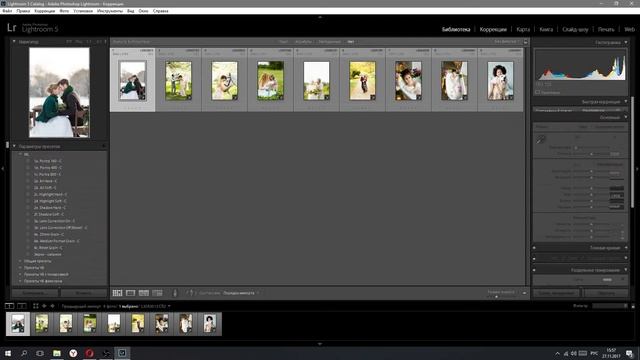Screen dimensions: 640x360
Task: Collapse the left panel group
Action: click(2, 168)
